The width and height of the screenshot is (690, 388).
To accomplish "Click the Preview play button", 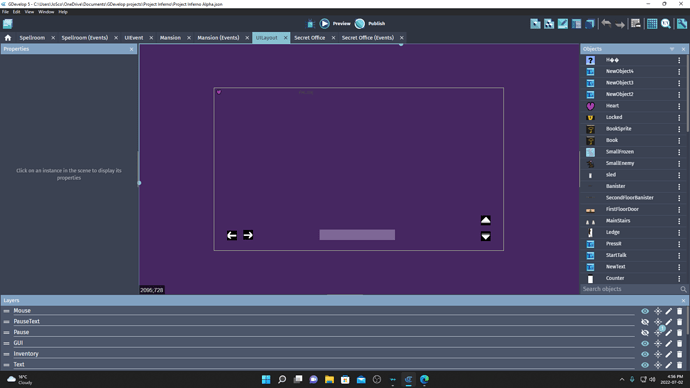I will point(324,23).
